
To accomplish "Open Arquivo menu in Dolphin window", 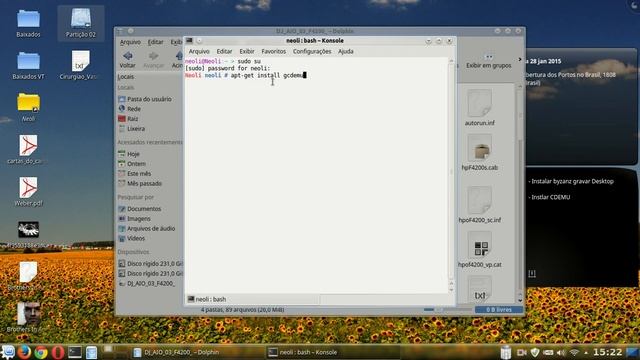I will (130, 42).
